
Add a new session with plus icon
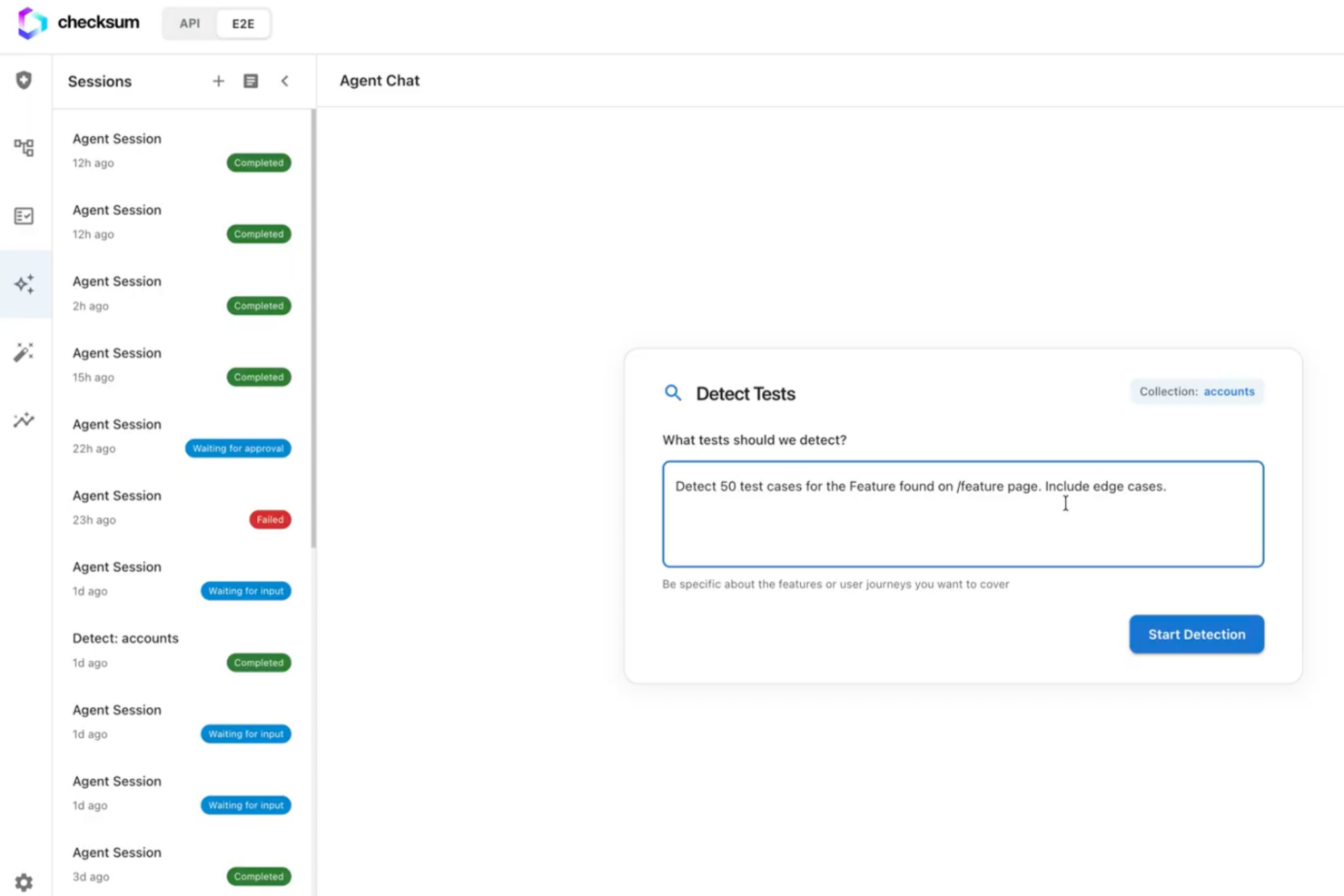pyautogui.click(x=218, y=82)
